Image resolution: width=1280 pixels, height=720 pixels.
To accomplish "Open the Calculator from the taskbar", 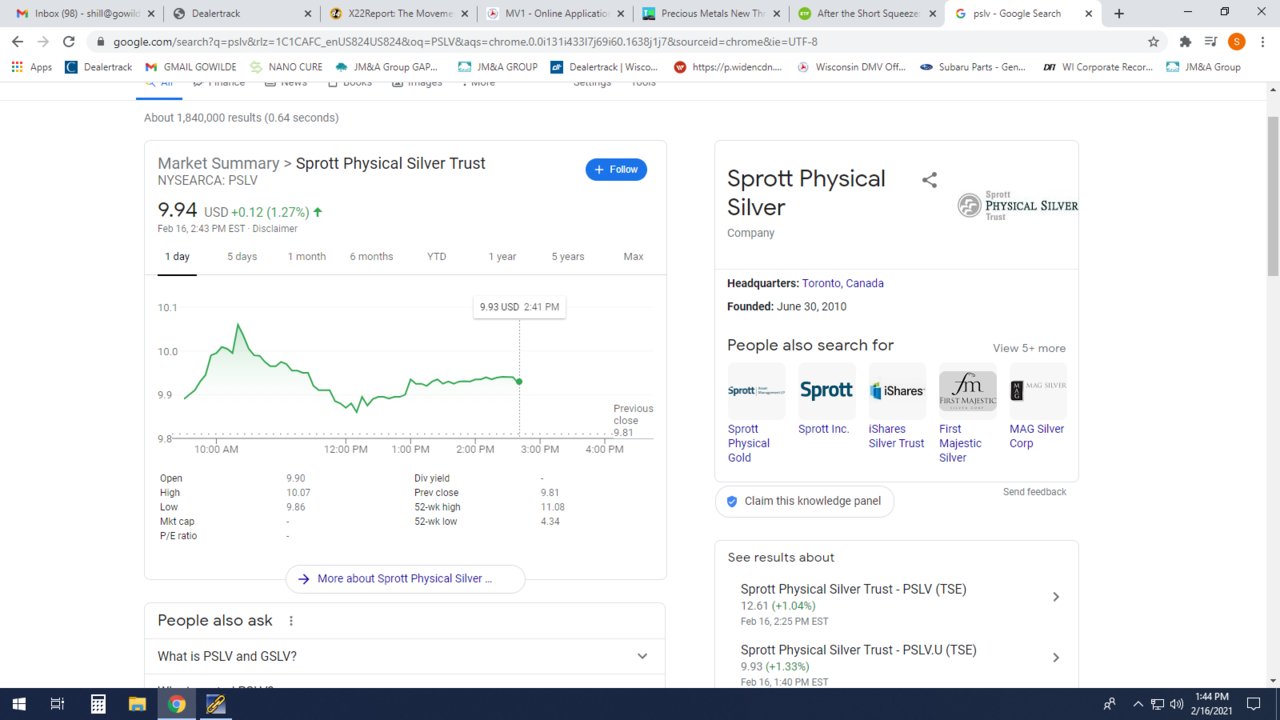I will click(x=98, y=704).
